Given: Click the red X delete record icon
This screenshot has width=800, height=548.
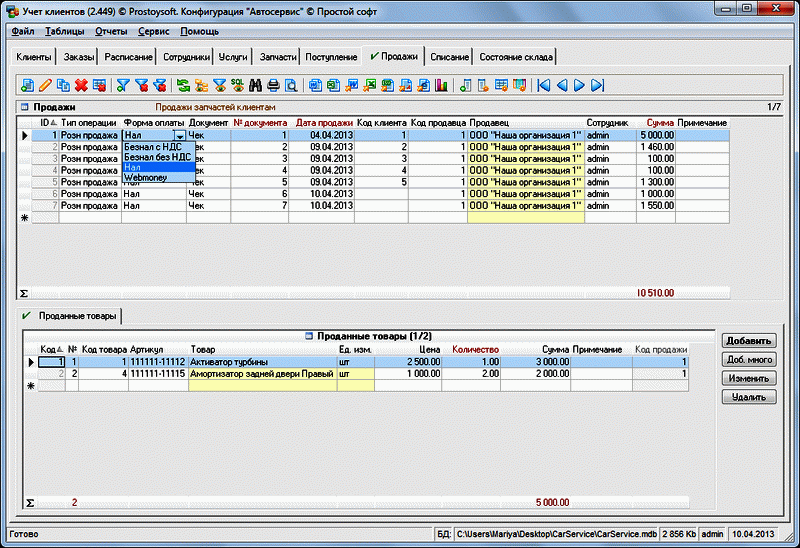Looking at the screenshot, I should tap(81, 85).
